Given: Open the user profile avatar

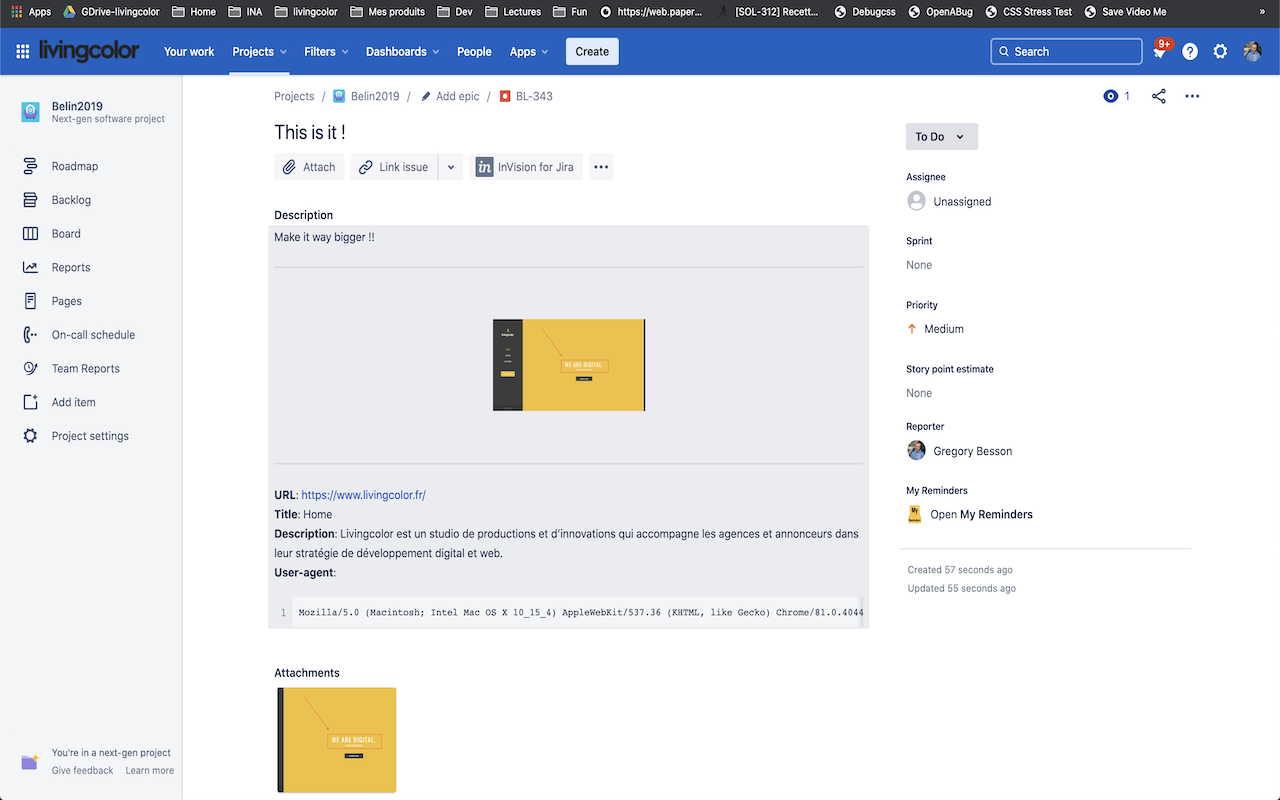Looking at the screenshot, I should coord(1252,51).
